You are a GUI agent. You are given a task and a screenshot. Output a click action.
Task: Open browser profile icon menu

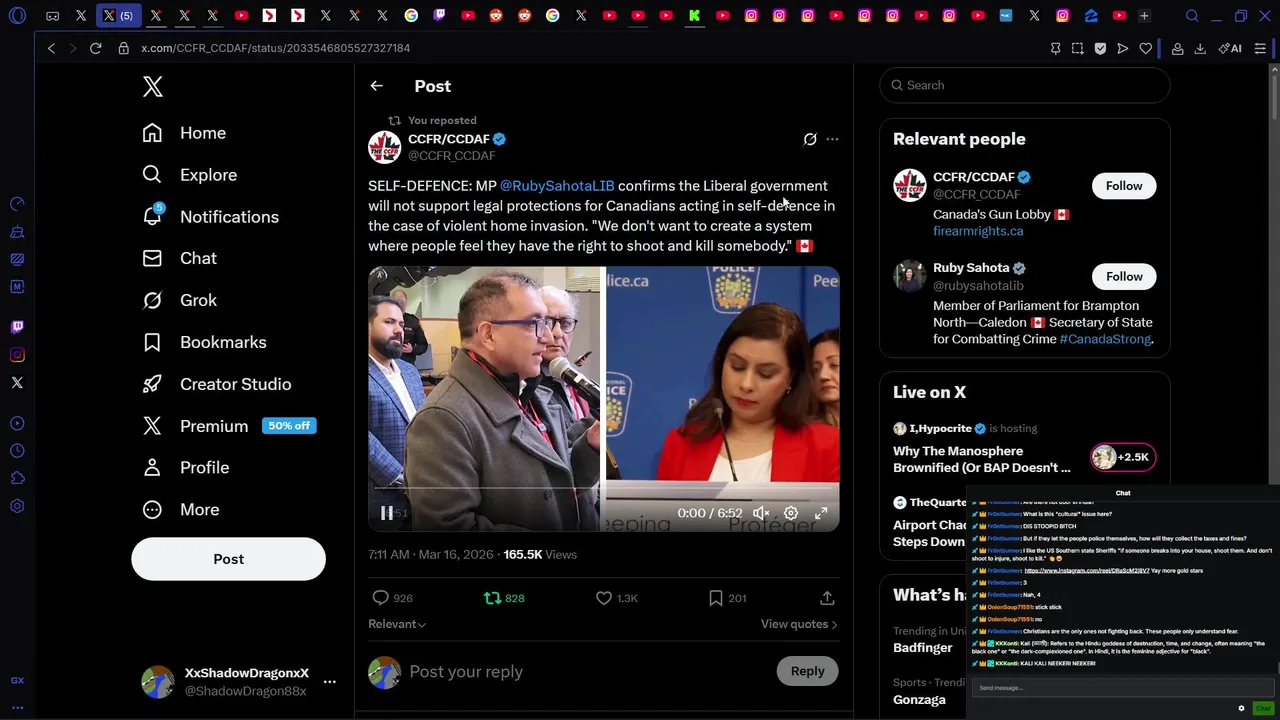[x=1178, y=48]
